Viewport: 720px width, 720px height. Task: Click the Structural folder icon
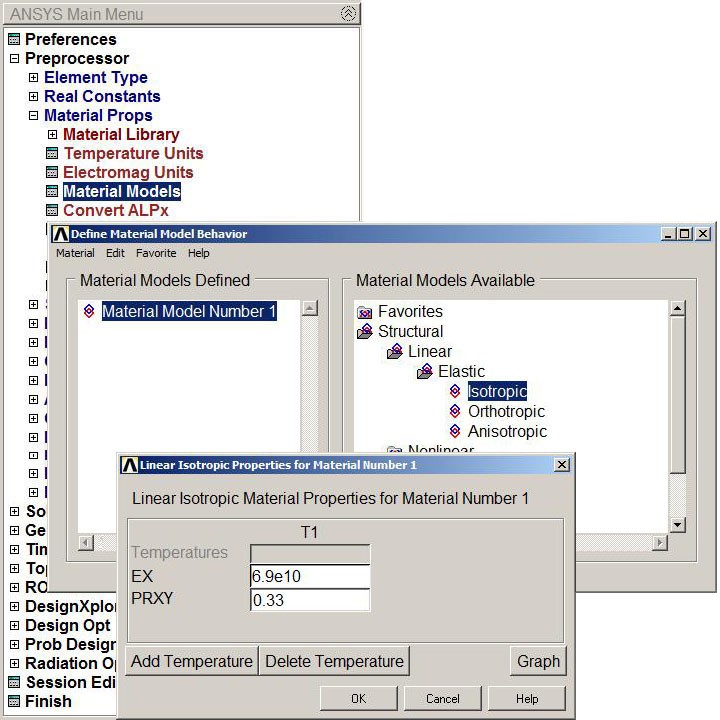click(365, 332)
